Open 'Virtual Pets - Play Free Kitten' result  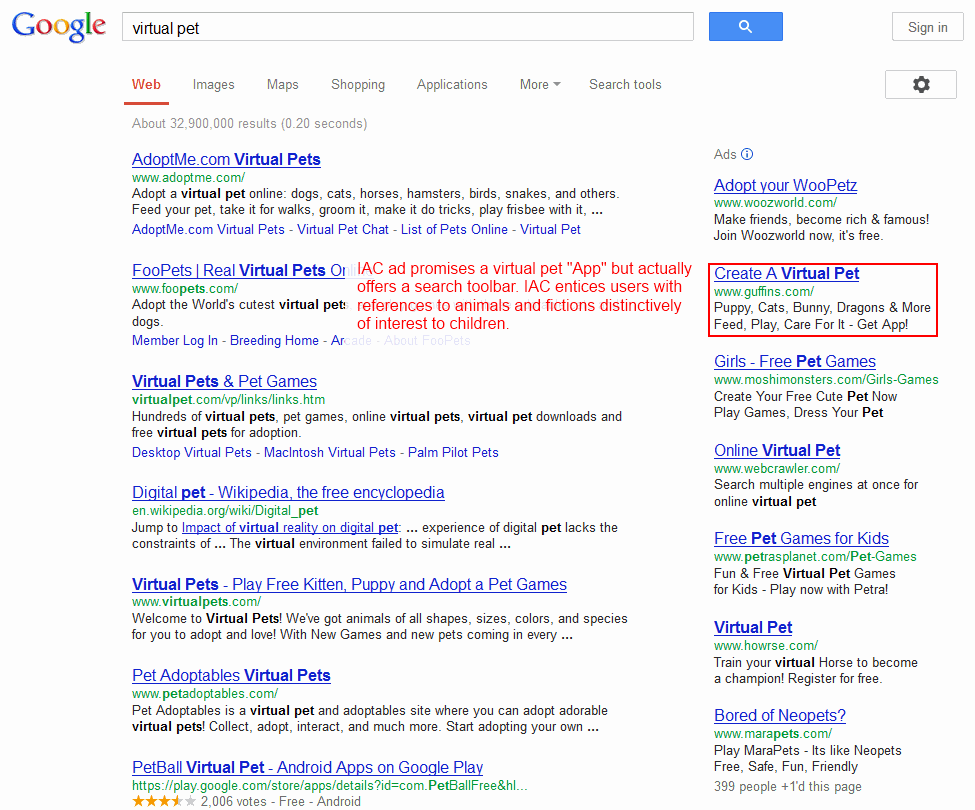pos(349,584)
